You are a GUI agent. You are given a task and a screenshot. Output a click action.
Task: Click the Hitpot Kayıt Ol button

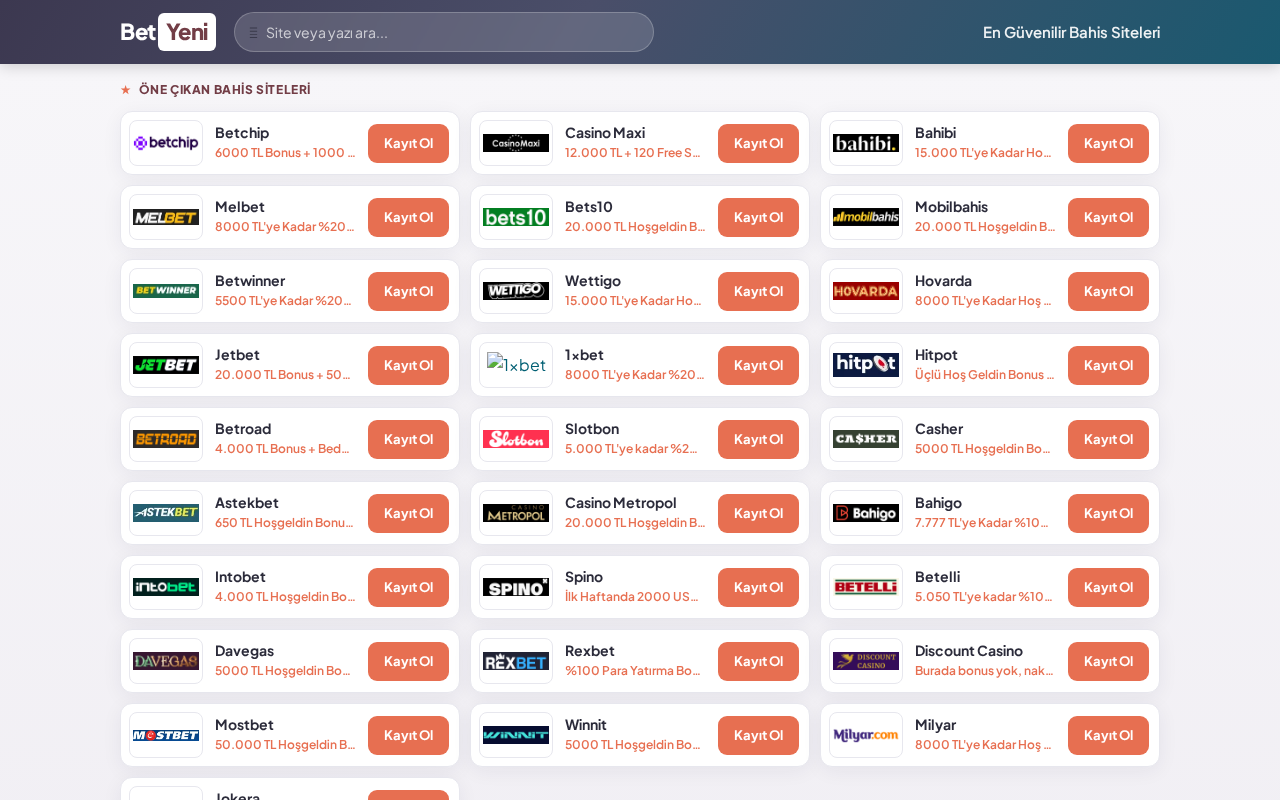1108,365
